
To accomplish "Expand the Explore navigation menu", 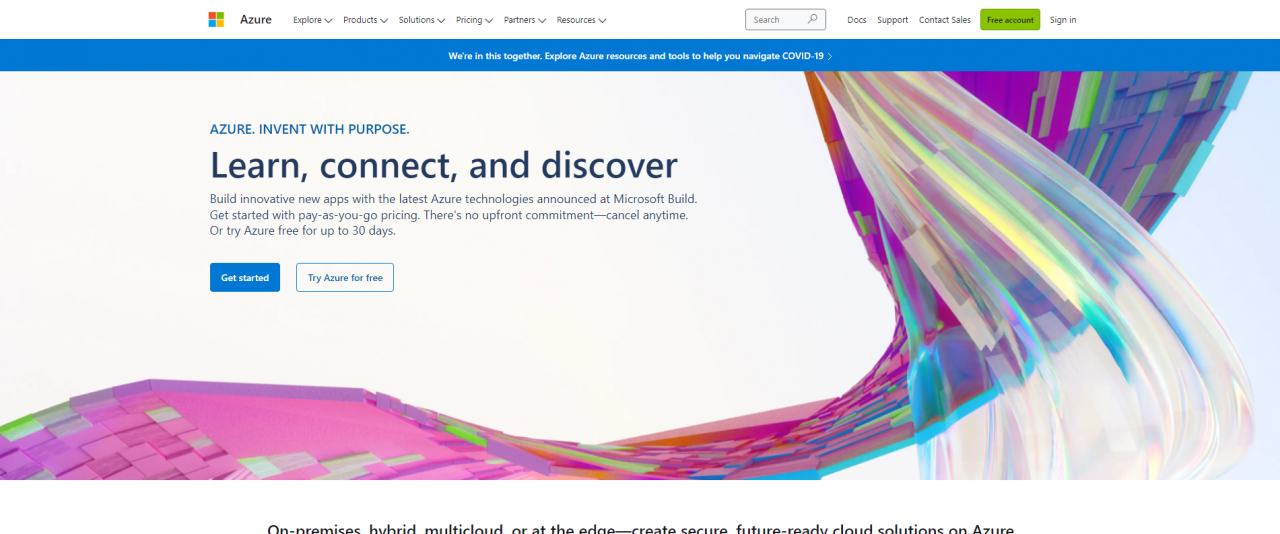I will [312, 20].
